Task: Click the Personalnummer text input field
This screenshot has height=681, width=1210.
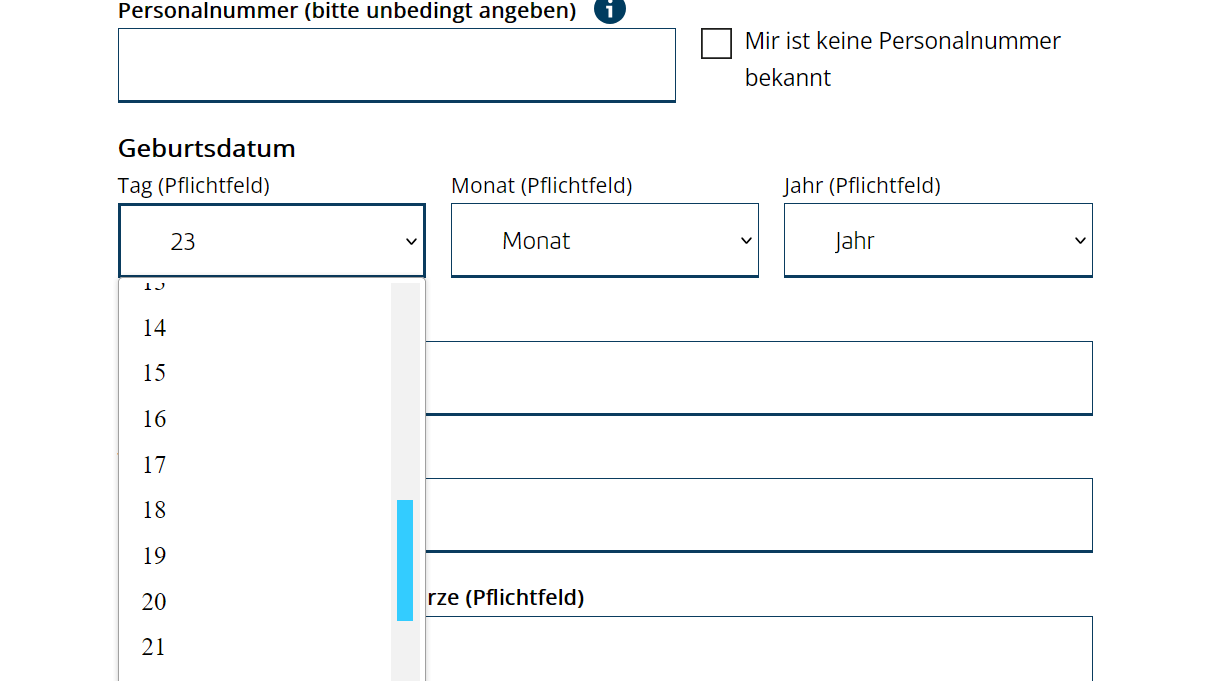Action: pos(396,65)
